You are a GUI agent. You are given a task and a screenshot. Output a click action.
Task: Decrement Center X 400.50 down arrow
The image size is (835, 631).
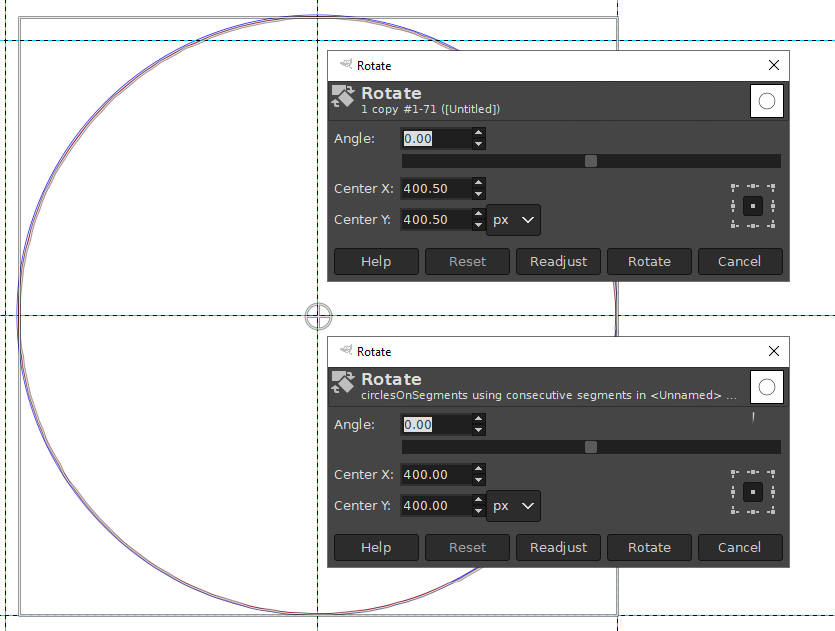[479, 194]
